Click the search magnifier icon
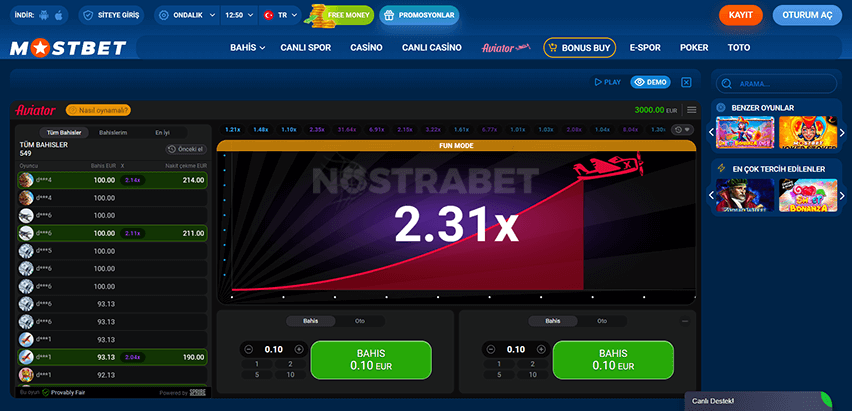 pyautogui.click(x=726, y=84)
